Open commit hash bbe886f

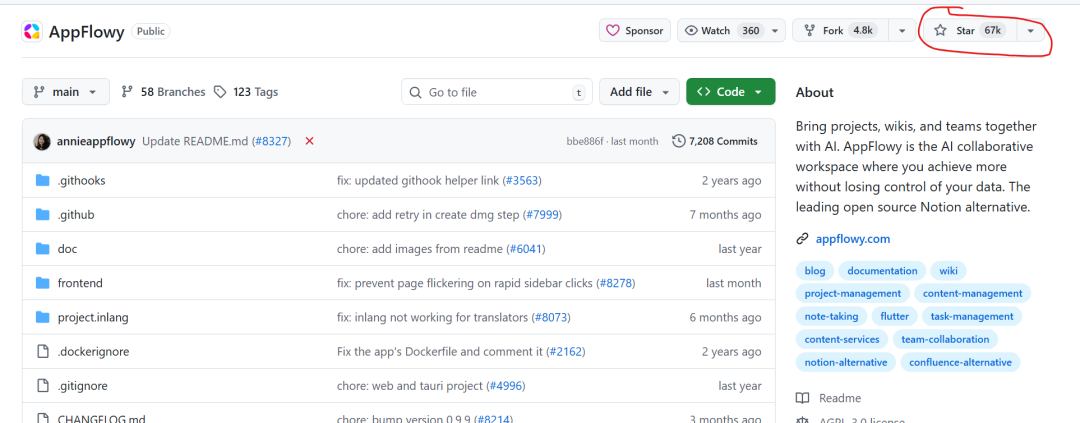[x=585, y=141]
